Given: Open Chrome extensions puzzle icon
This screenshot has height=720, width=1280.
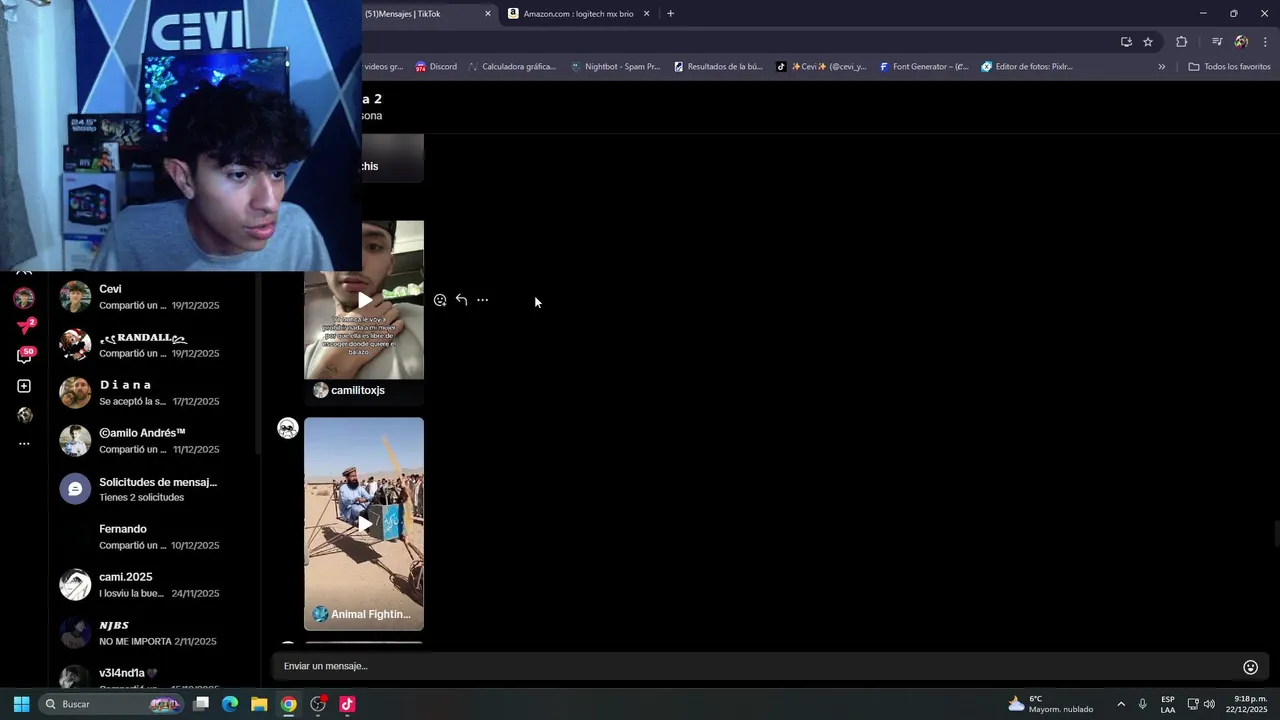Looking at the screenshot, I should tap(1182, 41).
